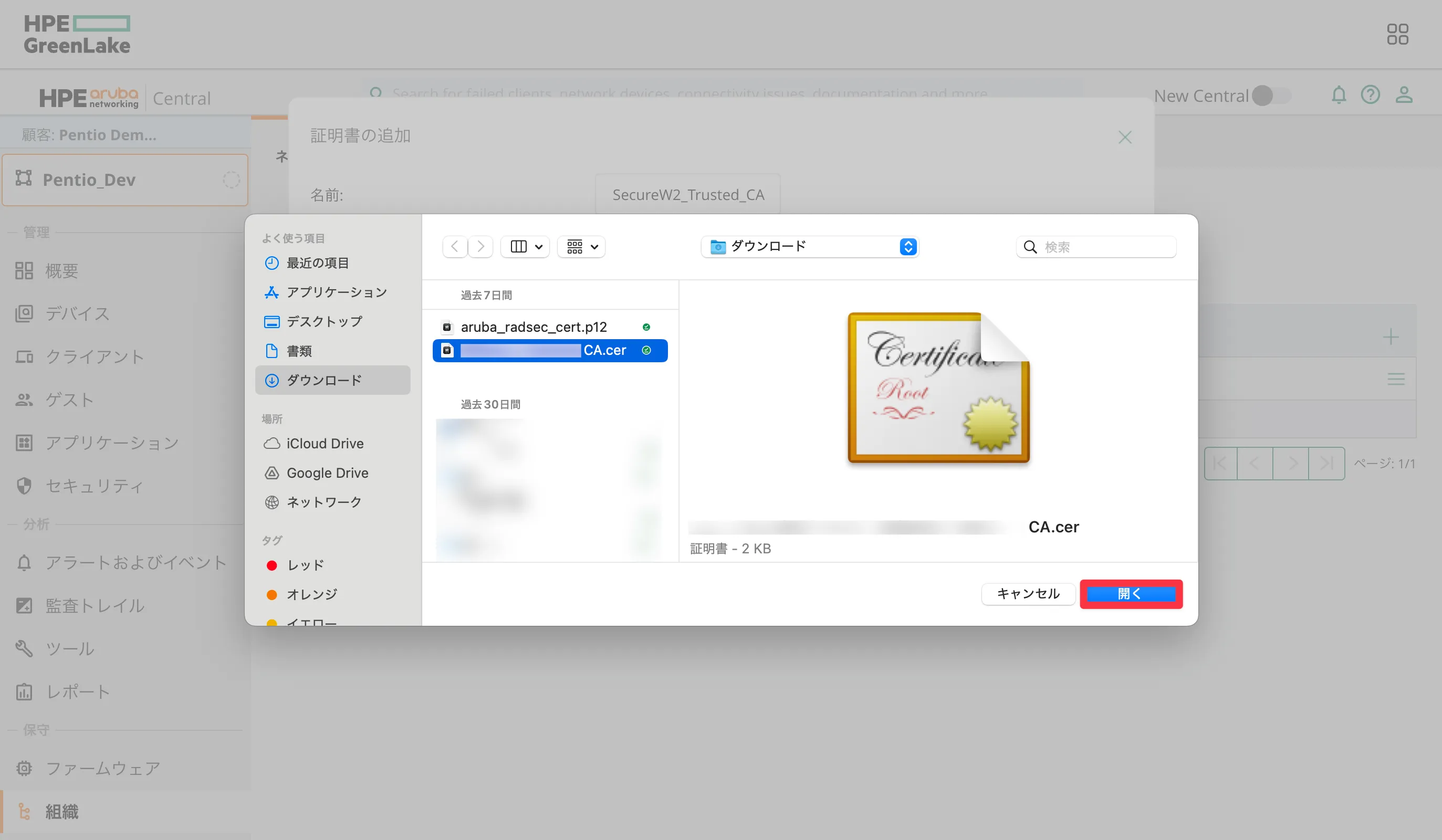The height and width of the screenshot is (840, 1442).
Task: Open the notifications bell icon
Action: [x=1339, y=95]
